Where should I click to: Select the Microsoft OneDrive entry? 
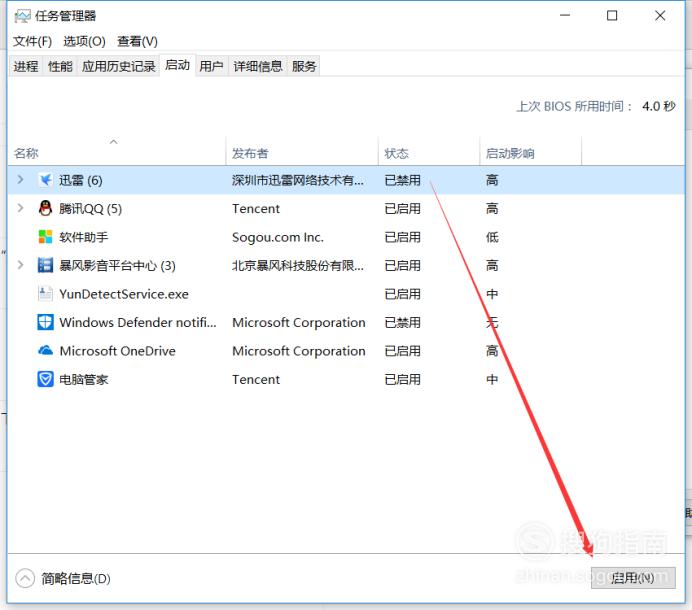pos(117,351)
